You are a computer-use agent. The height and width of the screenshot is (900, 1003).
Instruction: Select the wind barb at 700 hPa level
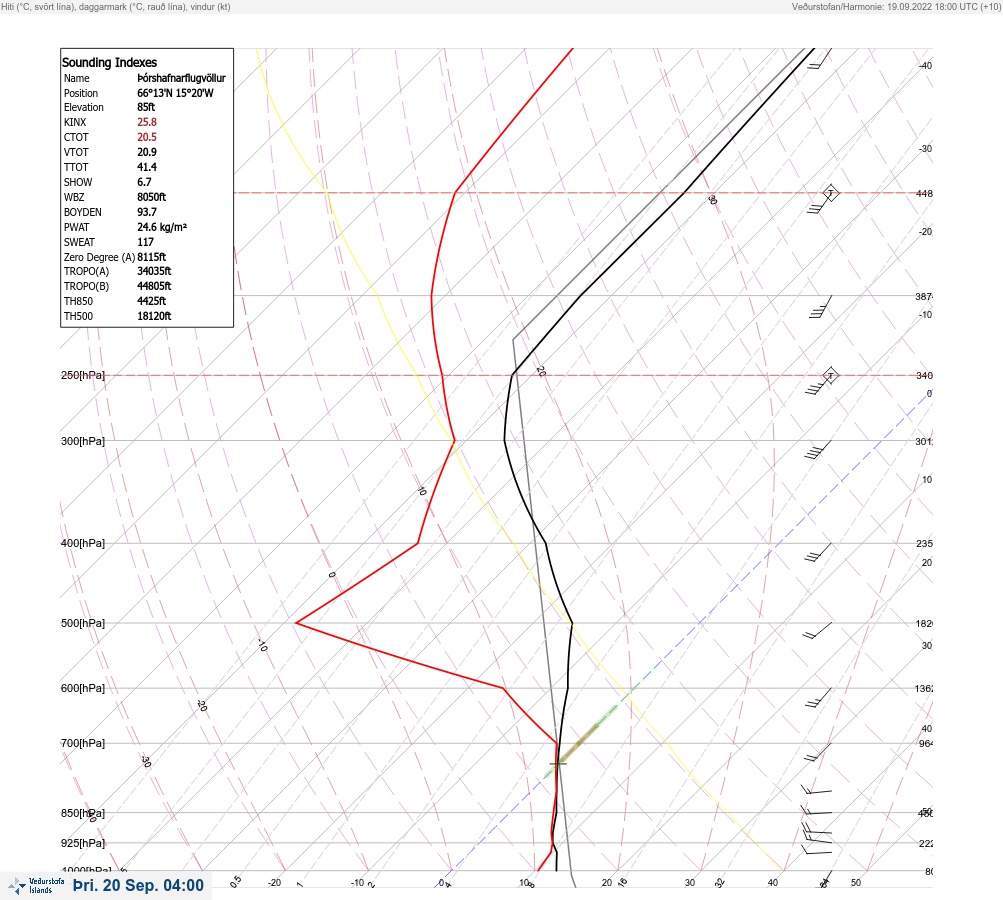(817, 752)
